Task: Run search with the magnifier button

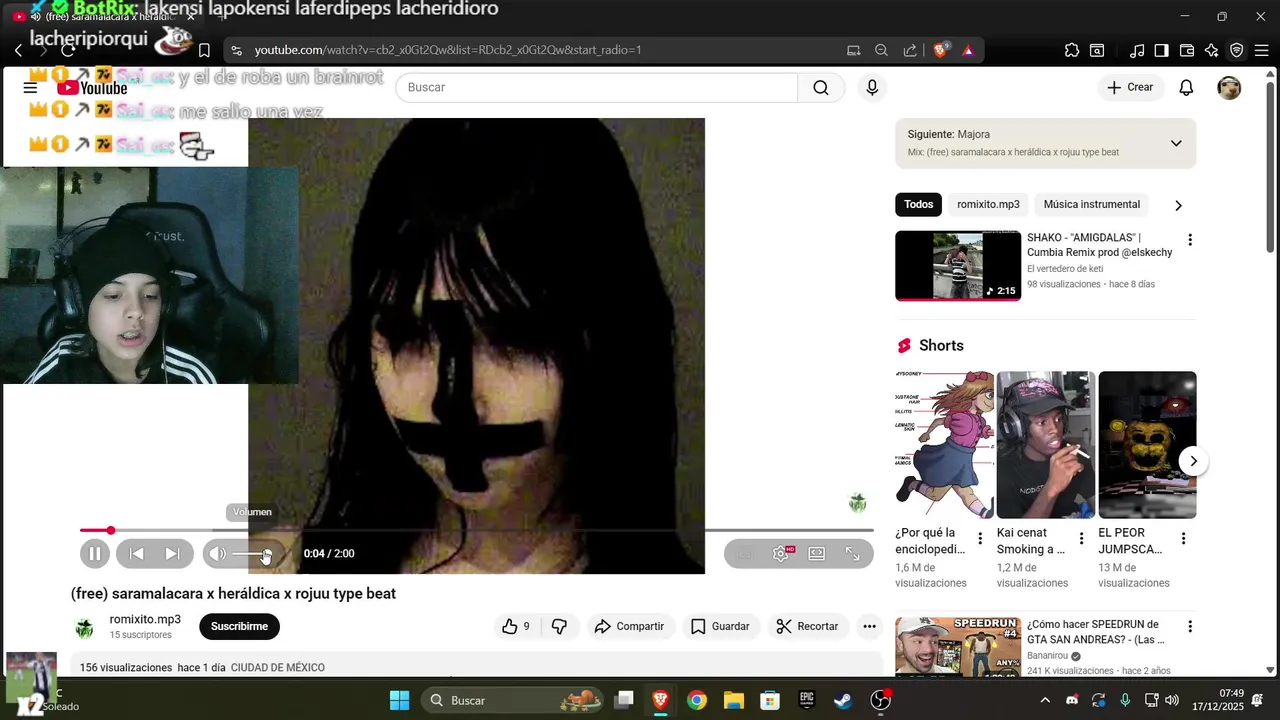Action: (821, 87)
